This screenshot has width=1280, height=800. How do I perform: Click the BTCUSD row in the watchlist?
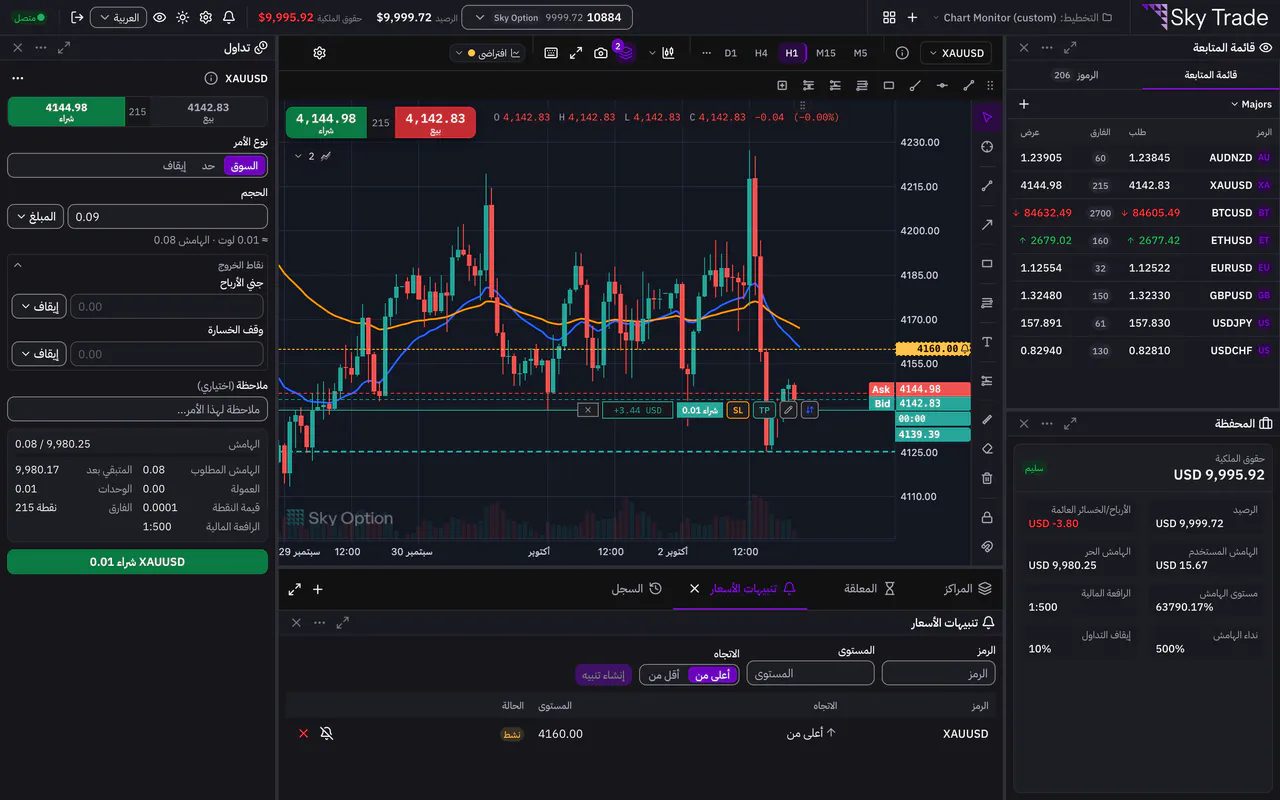coord(1143,213)
